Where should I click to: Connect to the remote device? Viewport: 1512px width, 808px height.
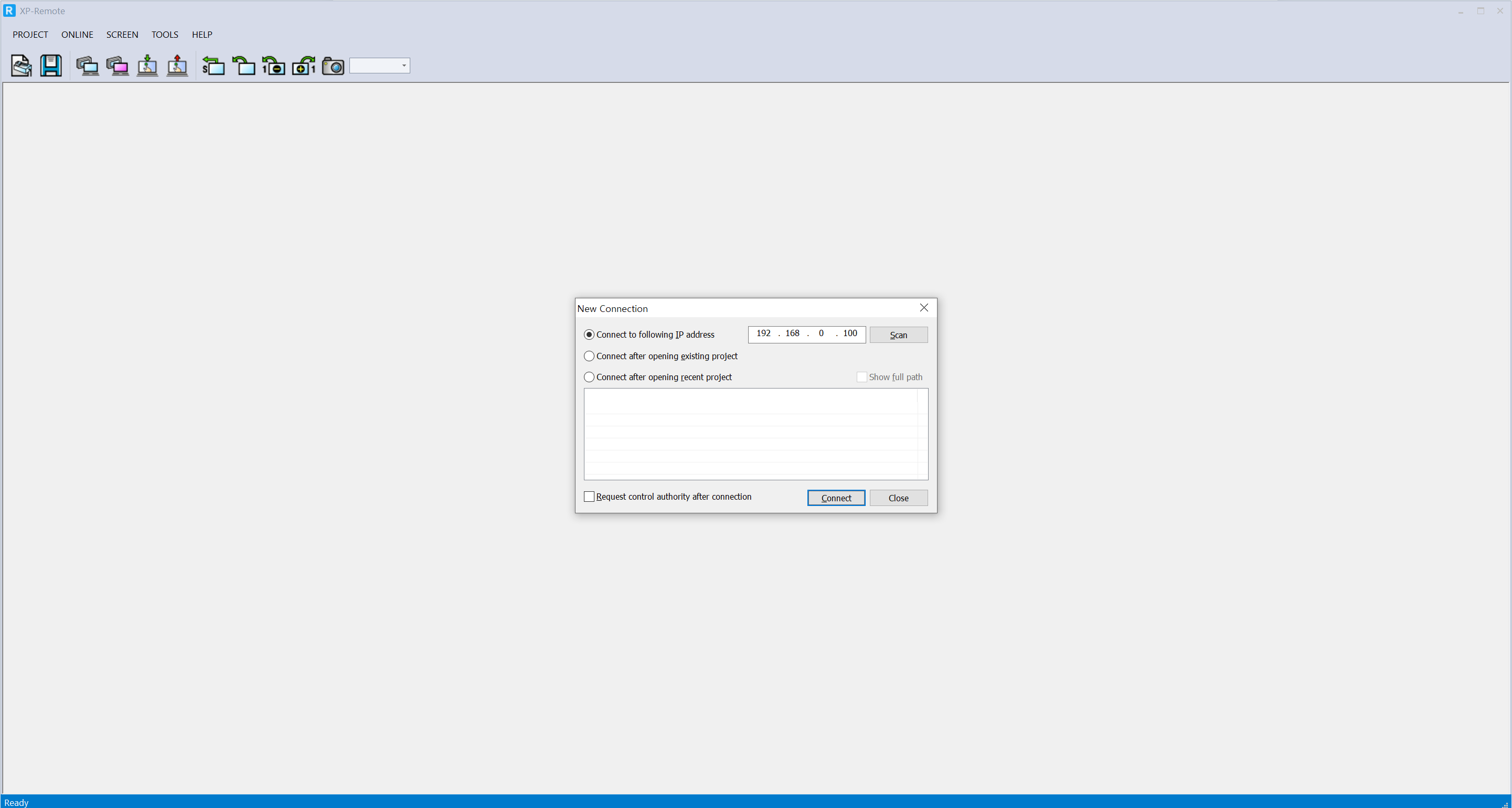(x=88, y=66)
